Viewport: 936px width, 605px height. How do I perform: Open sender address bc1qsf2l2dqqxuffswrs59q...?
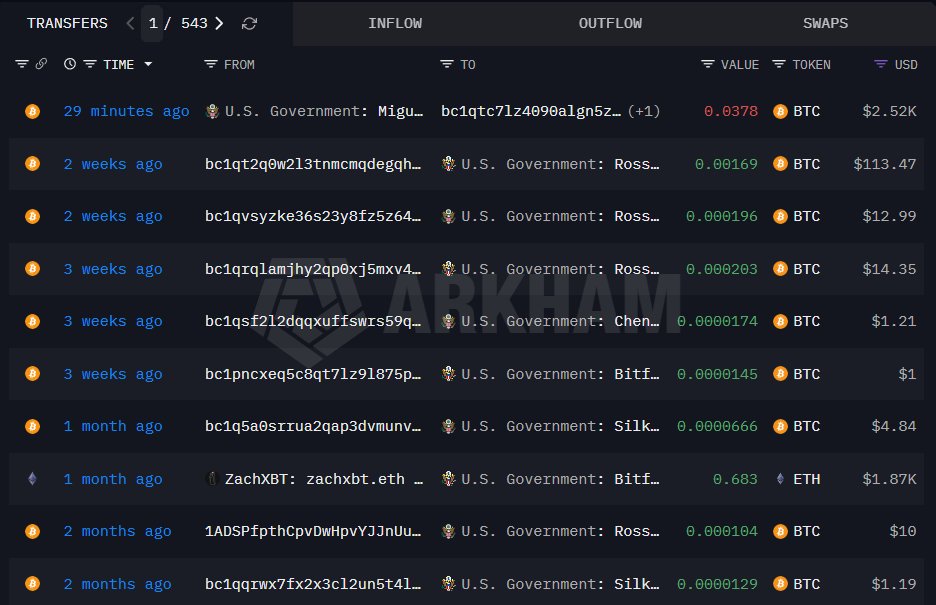313,321
